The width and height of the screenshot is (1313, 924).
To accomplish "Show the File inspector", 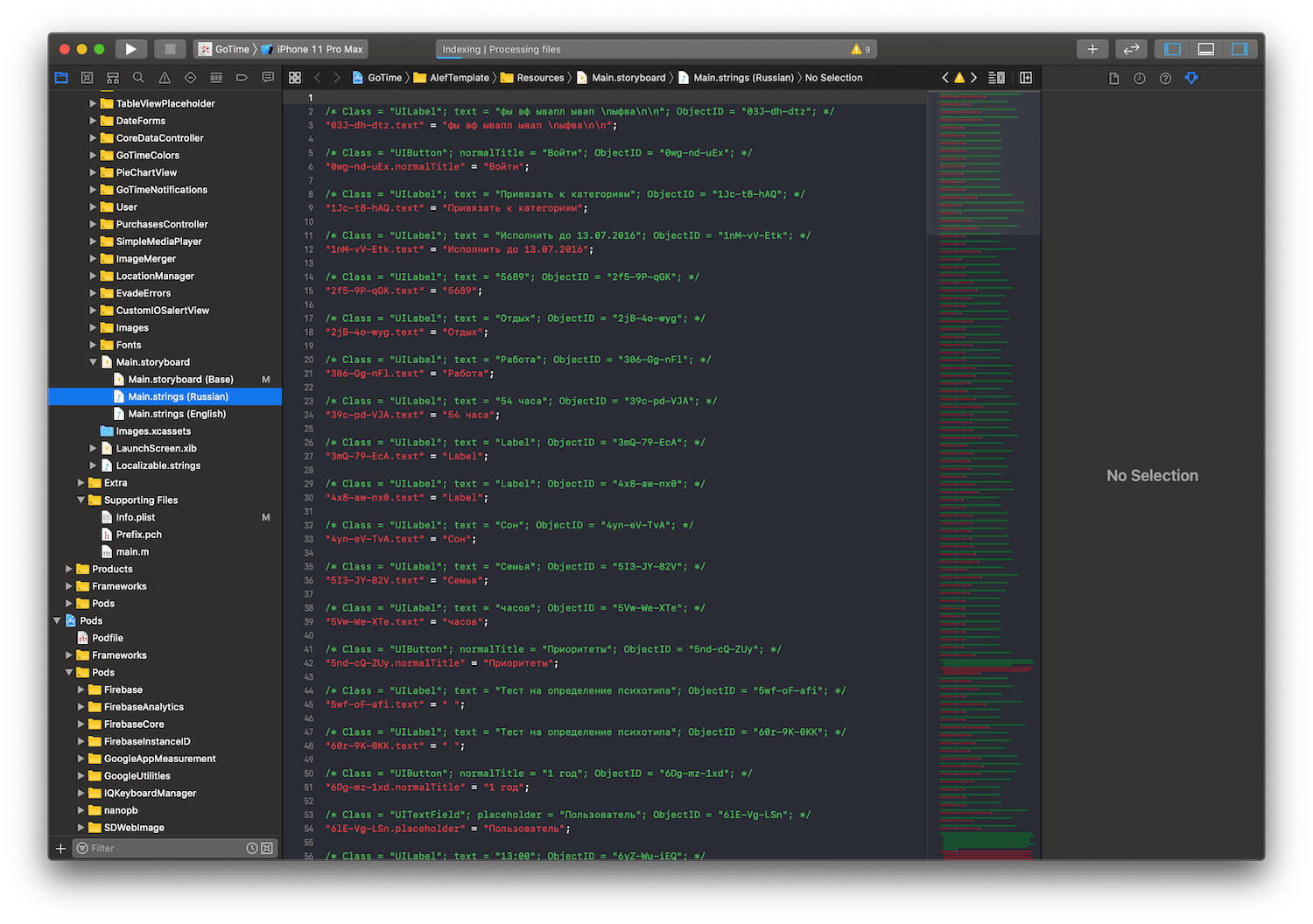I will (1113, 78).
